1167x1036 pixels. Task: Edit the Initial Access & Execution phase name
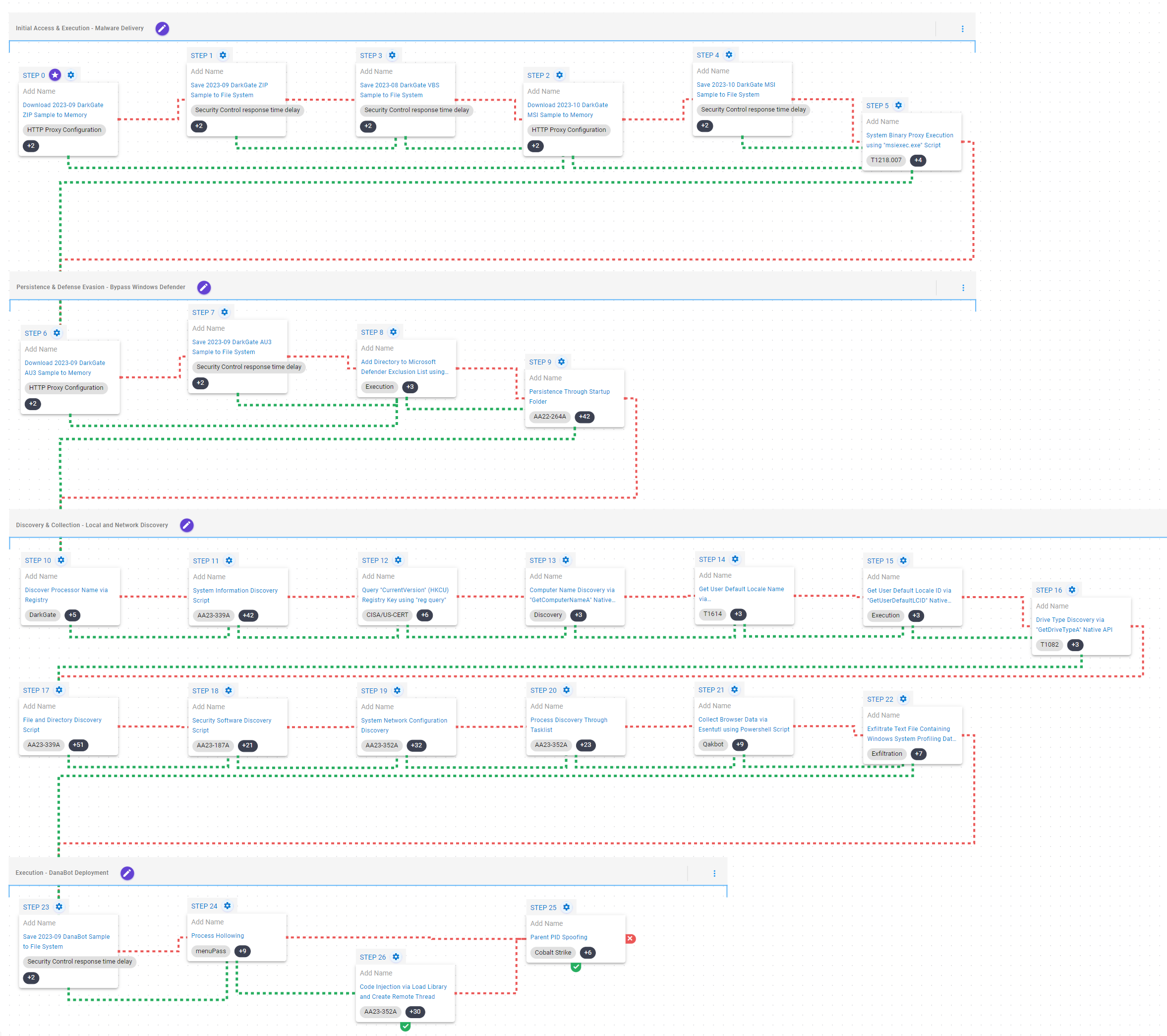pyautogui.click(x=162, y=29)
